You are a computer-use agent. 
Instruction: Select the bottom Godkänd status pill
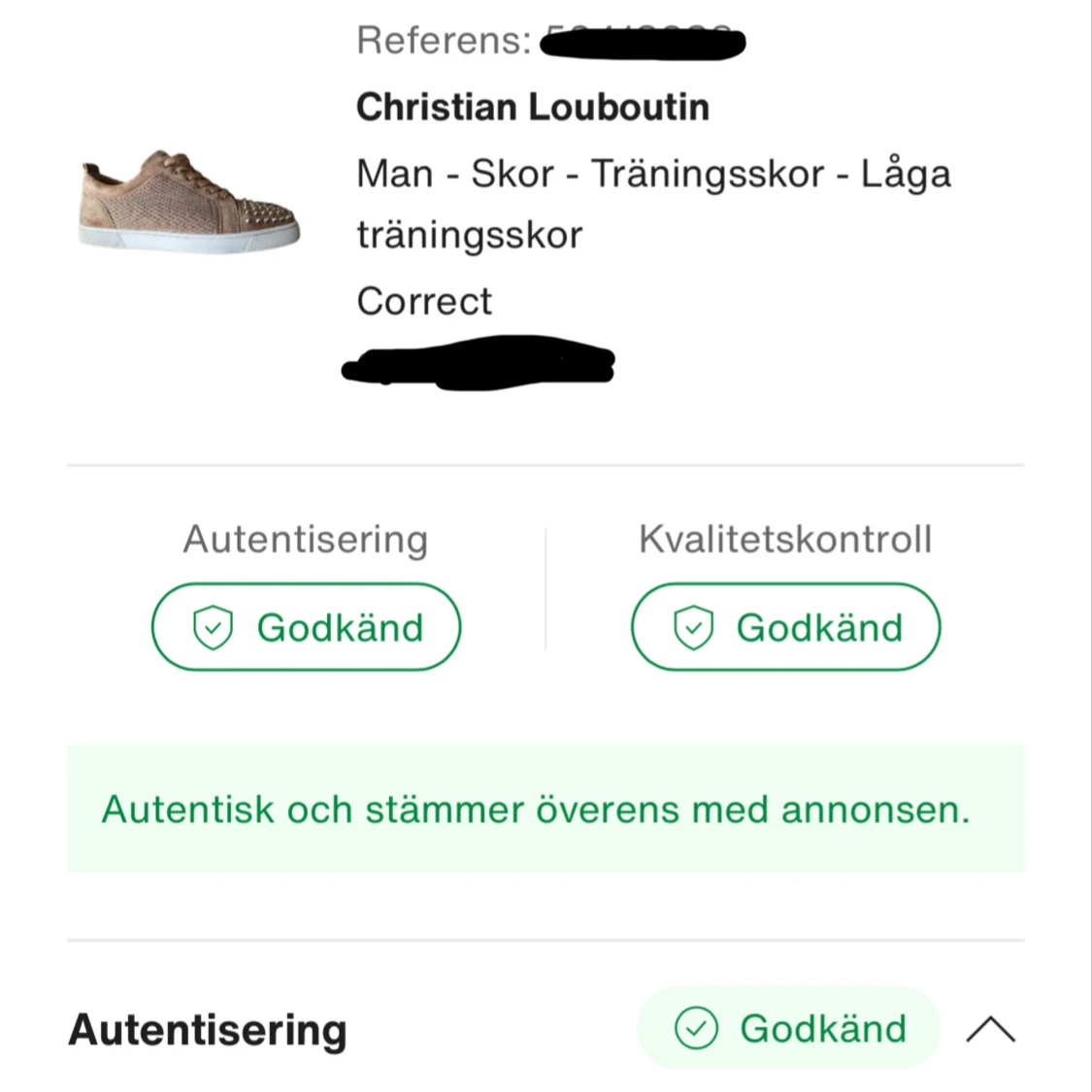(788, 1028)
